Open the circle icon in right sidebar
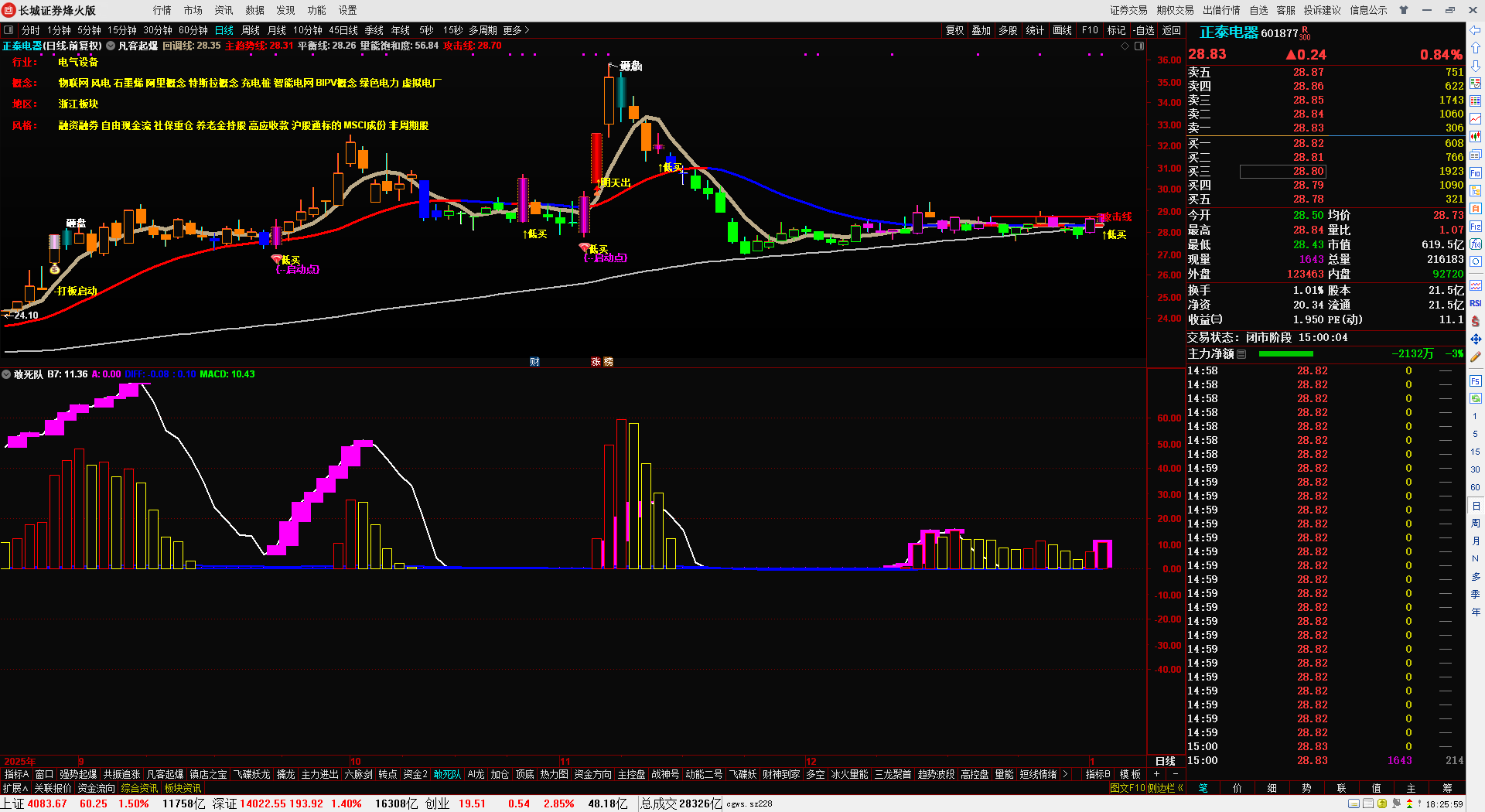Screen dimensions: 1485x812 point(1475,262)
